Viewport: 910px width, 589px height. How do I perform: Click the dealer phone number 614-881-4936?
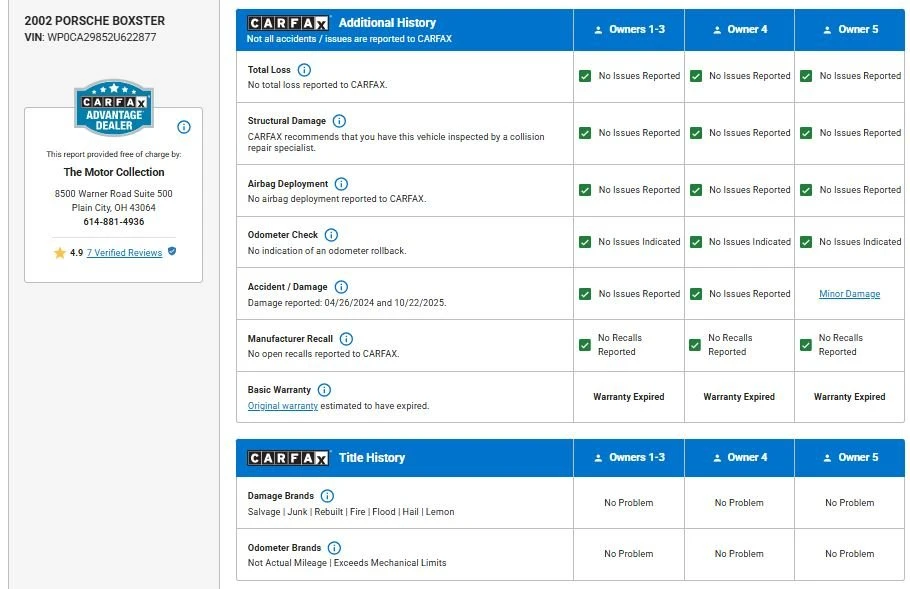[x=114, y=222]
